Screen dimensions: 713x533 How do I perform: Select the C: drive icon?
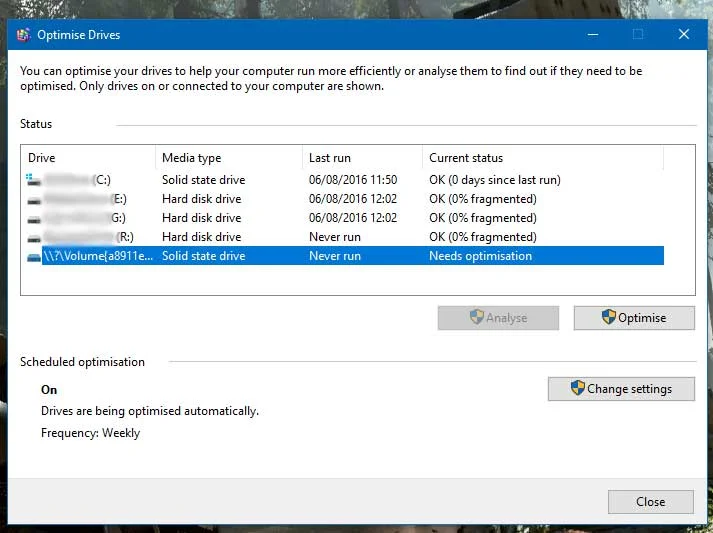coord(33,180)
